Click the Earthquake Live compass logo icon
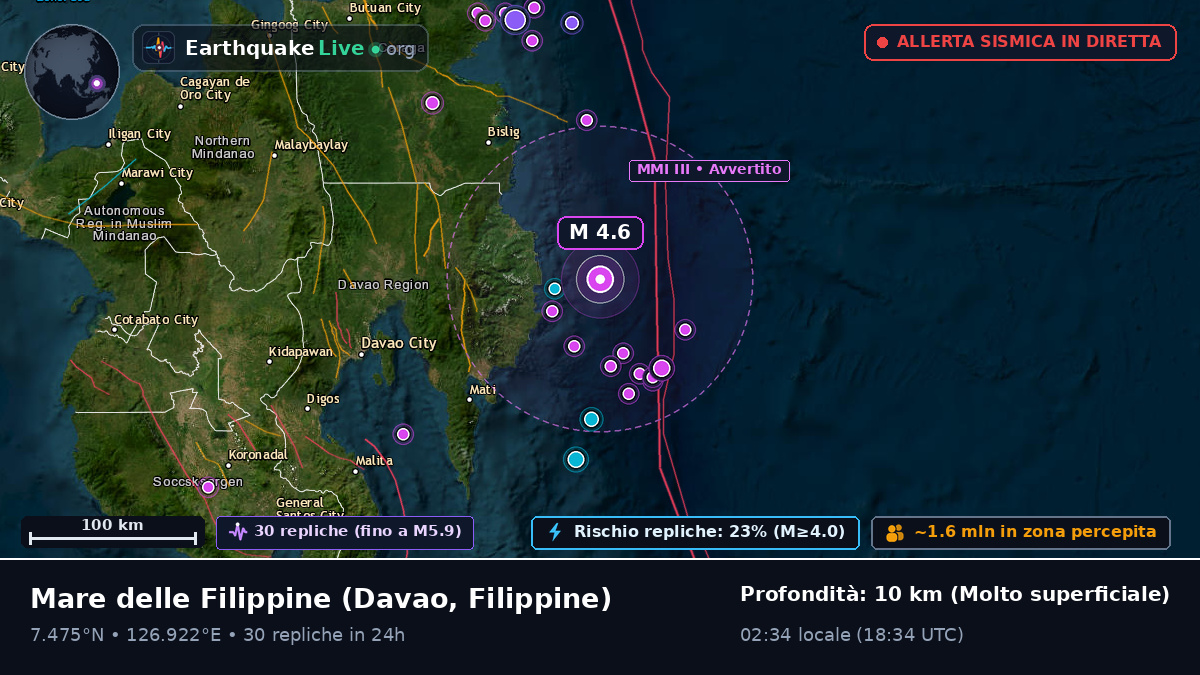The image size is (1200, 675). click(158, 48)
